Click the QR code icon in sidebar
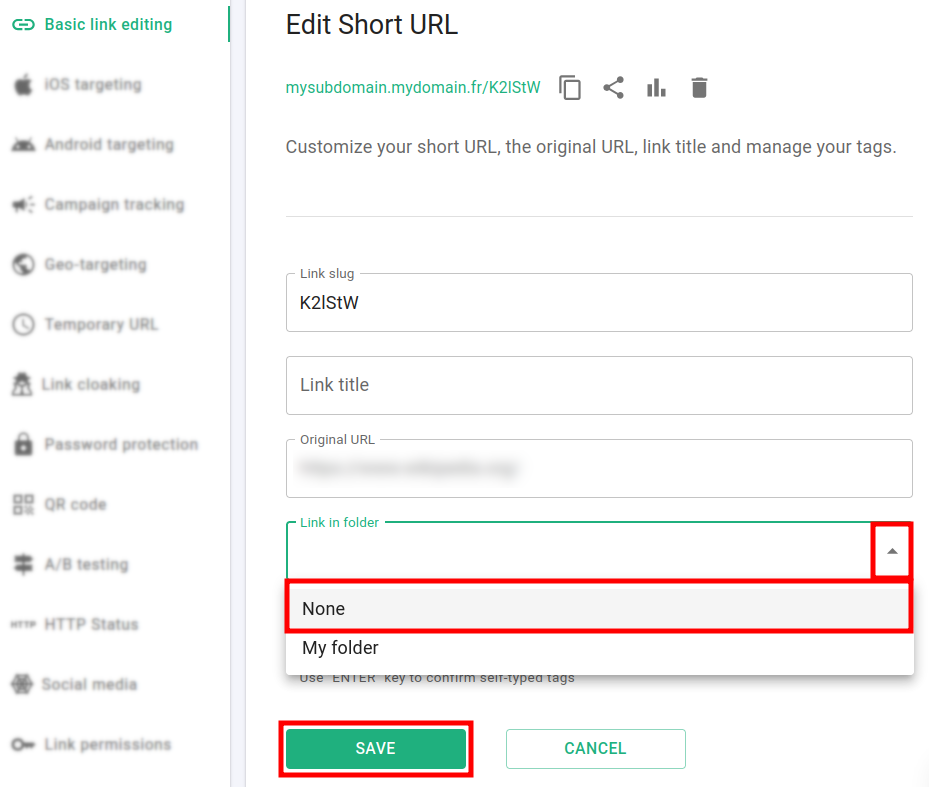Image resolution: width=929 pixels, height=787 pixels. (x=23, y=505)
